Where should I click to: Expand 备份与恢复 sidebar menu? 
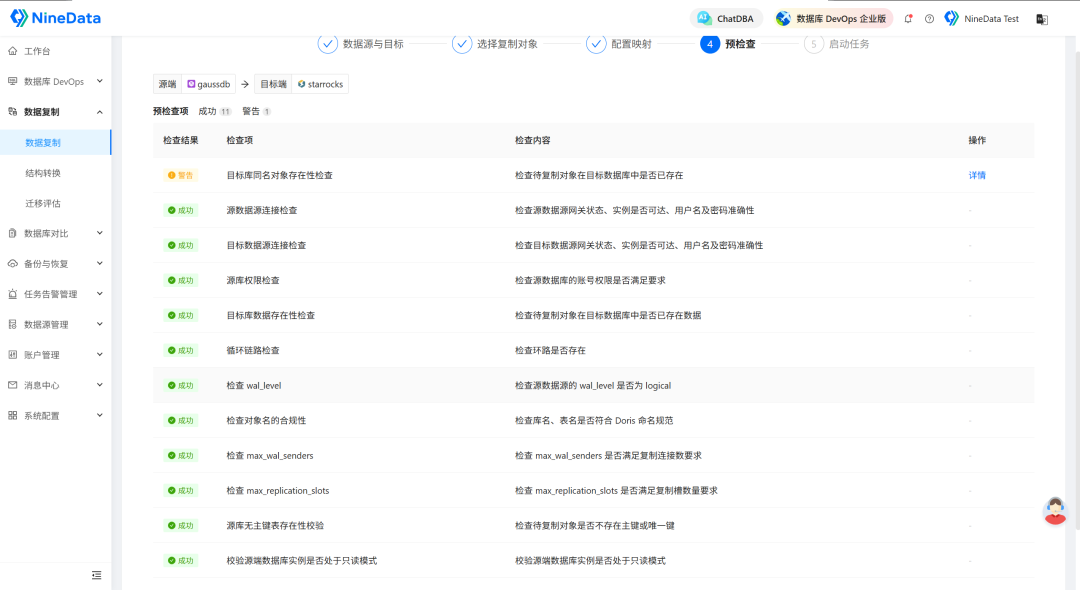55,264
